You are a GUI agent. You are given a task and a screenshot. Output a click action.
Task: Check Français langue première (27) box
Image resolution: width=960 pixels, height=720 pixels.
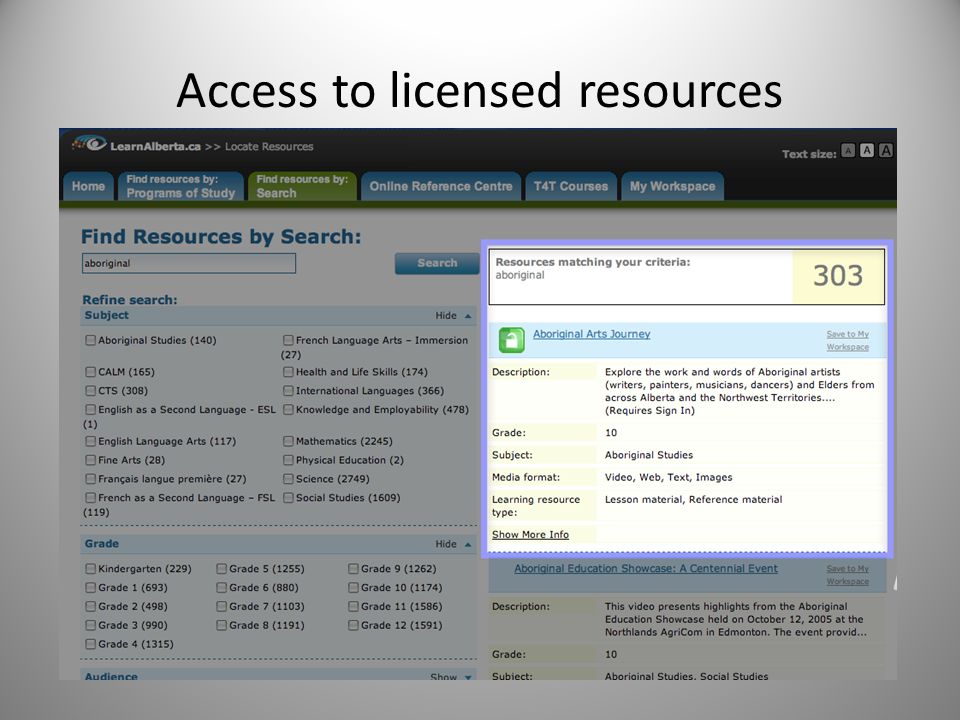(x=90, y=479)
